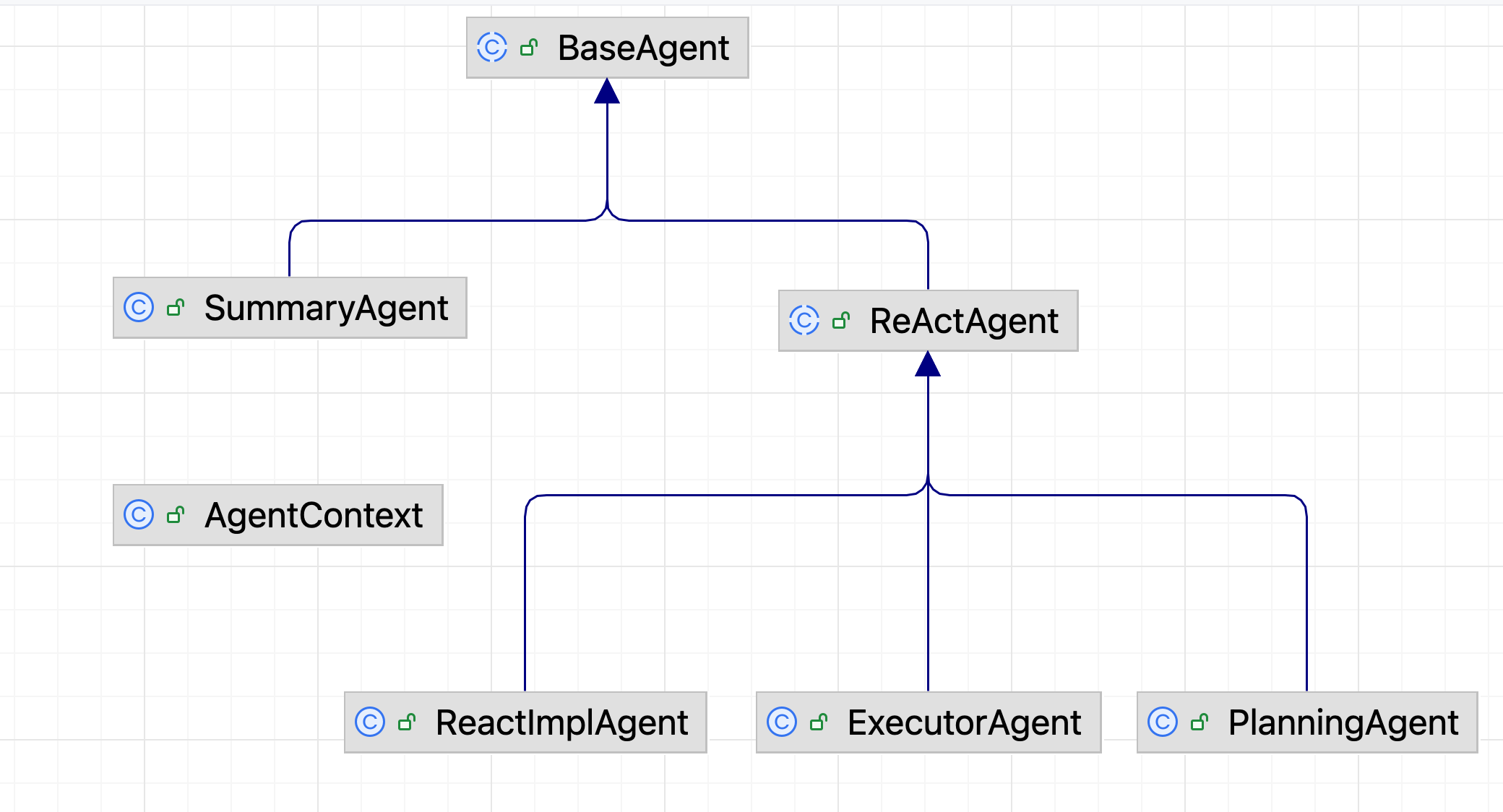Image resolution: width=1503 pixels, height=812 pixels.
Task: Click the class icon on ReActAgent node
Action: pyautogui.click(x=804, y=321)
